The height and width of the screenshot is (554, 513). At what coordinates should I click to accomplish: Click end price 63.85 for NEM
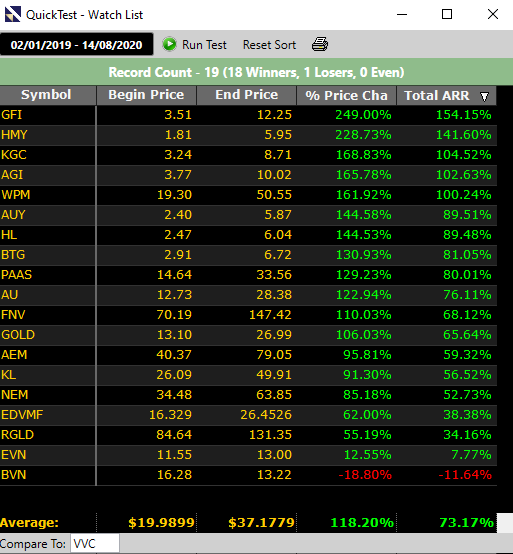coord(246,395)
